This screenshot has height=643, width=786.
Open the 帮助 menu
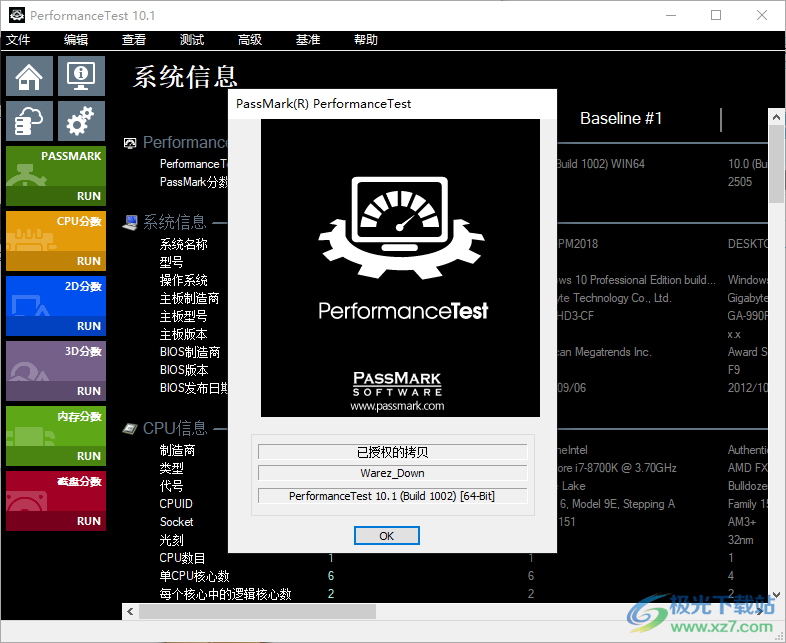pos(366,40)
